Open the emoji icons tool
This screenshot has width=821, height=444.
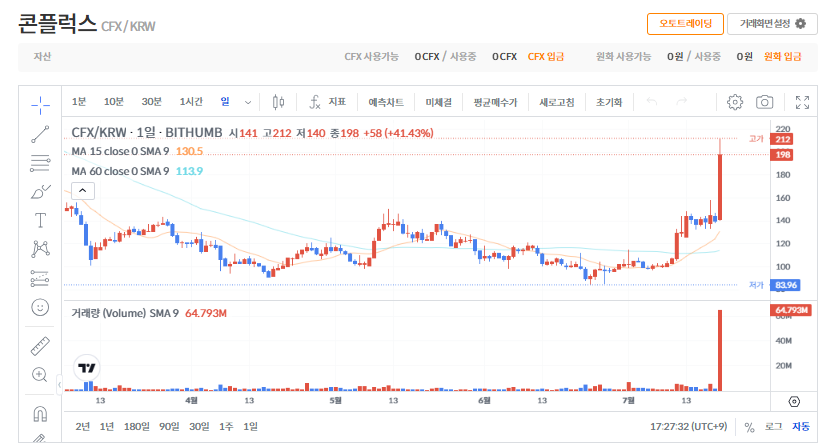point(40,307)
